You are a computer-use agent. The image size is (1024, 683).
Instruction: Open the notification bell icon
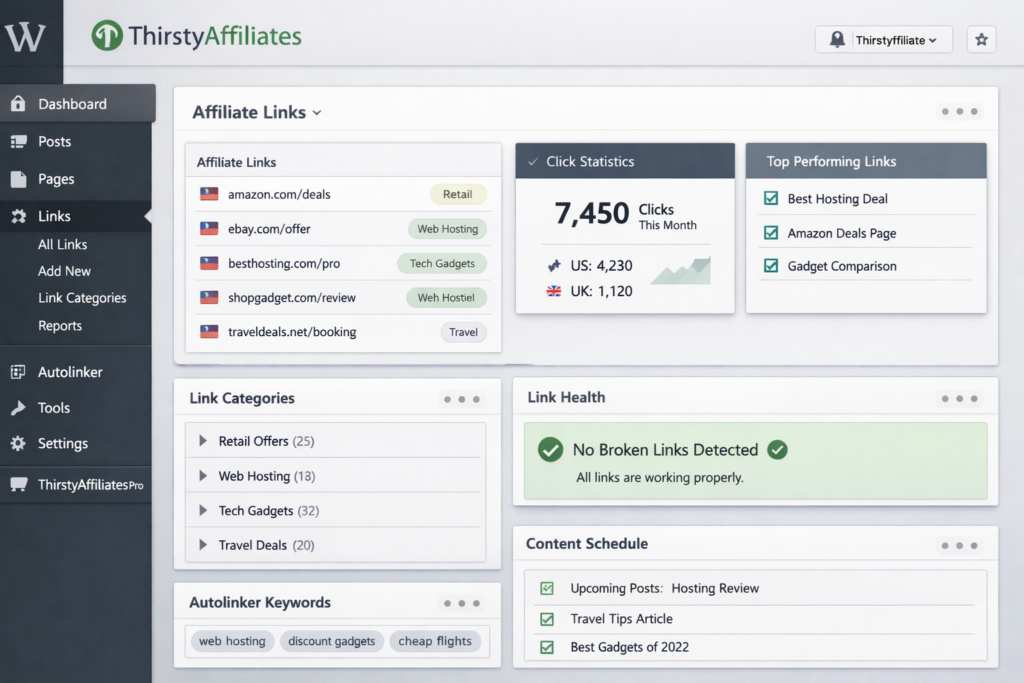(x=836, y=39)
